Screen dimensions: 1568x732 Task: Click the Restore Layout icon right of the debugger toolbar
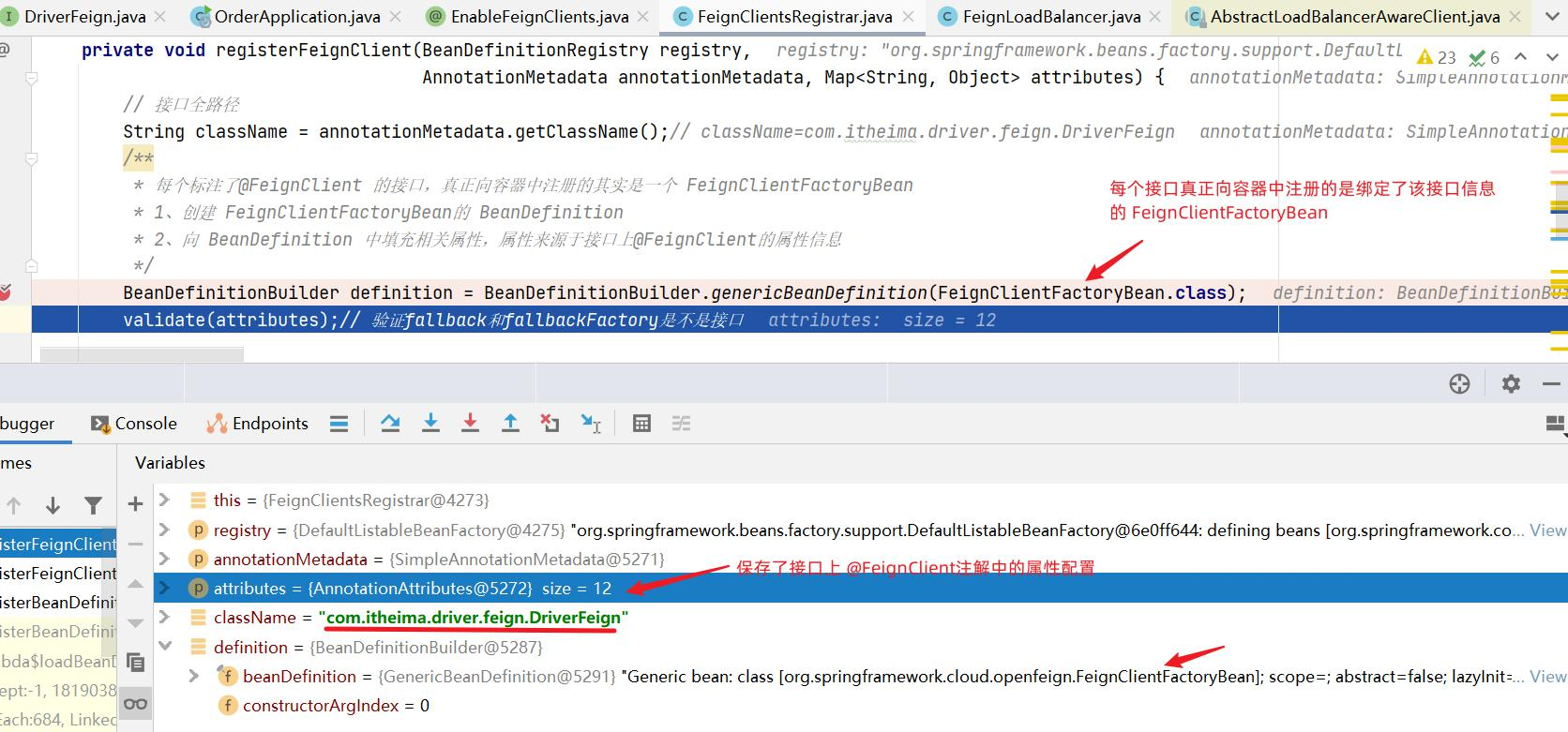(1555, 426)
